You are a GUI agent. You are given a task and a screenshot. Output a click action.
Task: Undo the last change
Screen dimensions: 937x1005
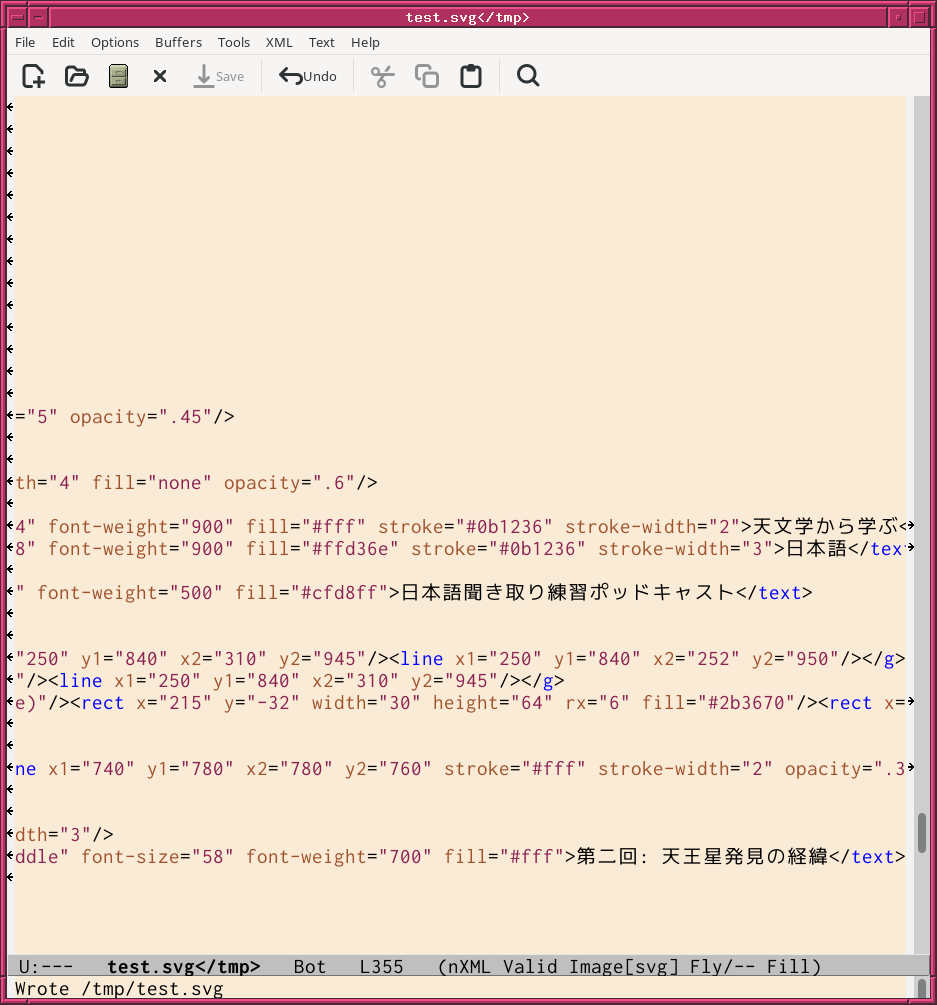tap(308, 76)
